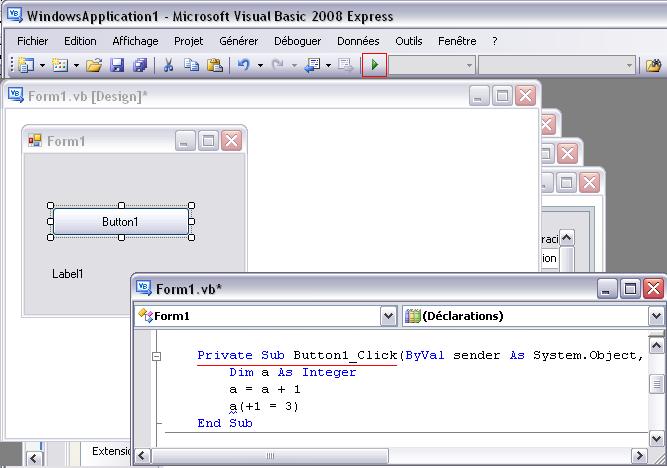This screenshot has width=667, height=468.
Task: Click the code line "a = a + 1"
Action: click(265, 390)
